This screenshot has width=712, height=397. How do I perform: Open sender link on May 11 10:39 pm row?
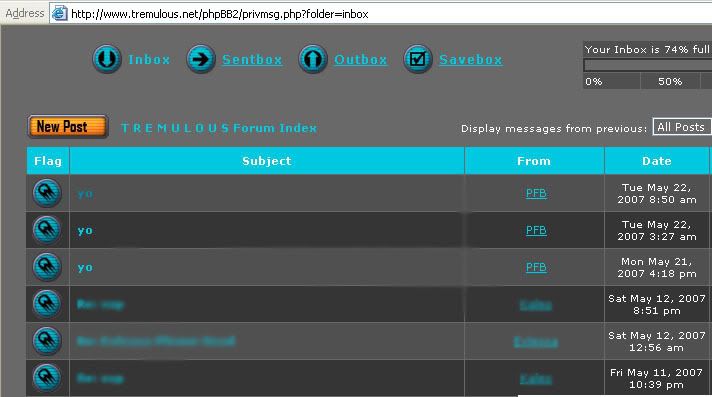(536, 379)
